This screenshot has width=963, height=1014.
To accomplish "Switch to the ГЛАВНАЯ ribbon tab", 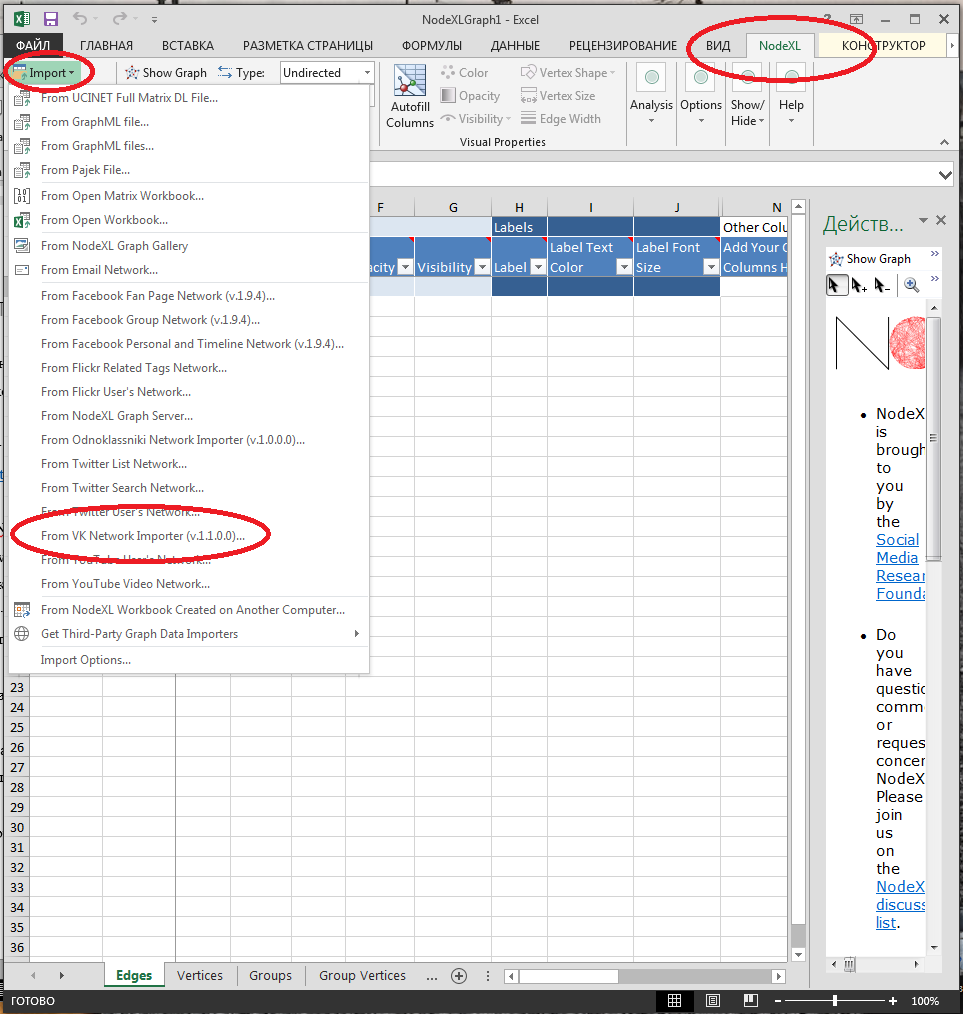I will (106, 45).
